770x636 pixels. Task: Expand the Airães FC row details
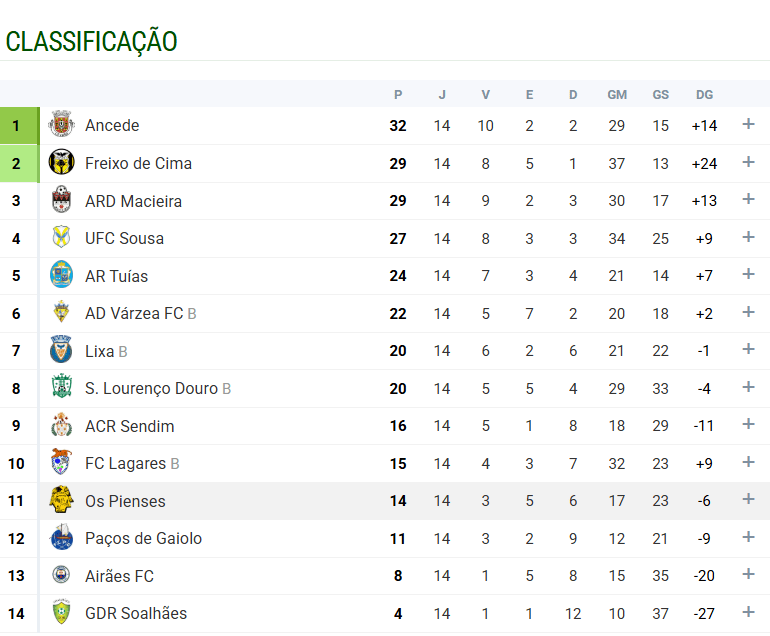pos(748,574)
